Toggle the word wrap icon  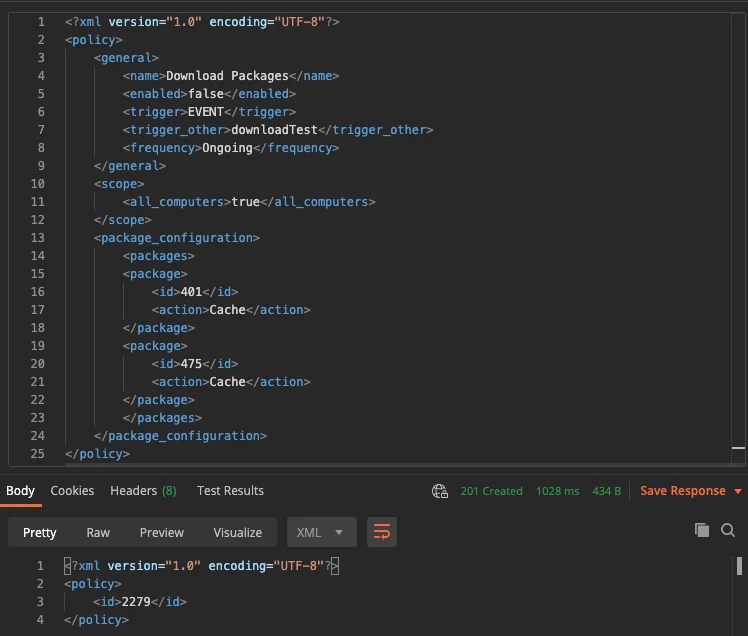pos(382,532)
